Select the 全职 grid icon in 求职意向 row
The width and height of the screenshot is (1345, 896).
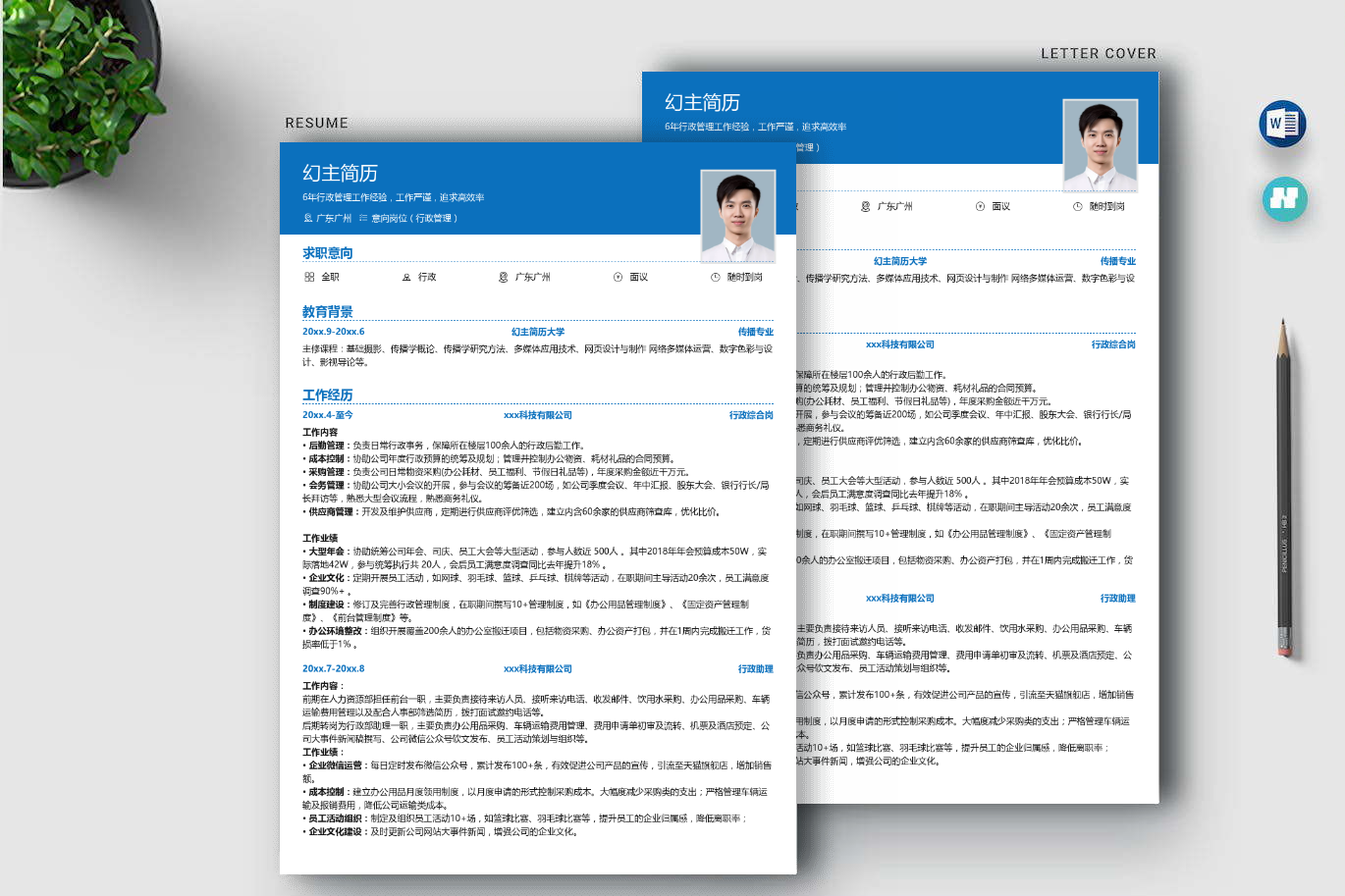point(309,277)
